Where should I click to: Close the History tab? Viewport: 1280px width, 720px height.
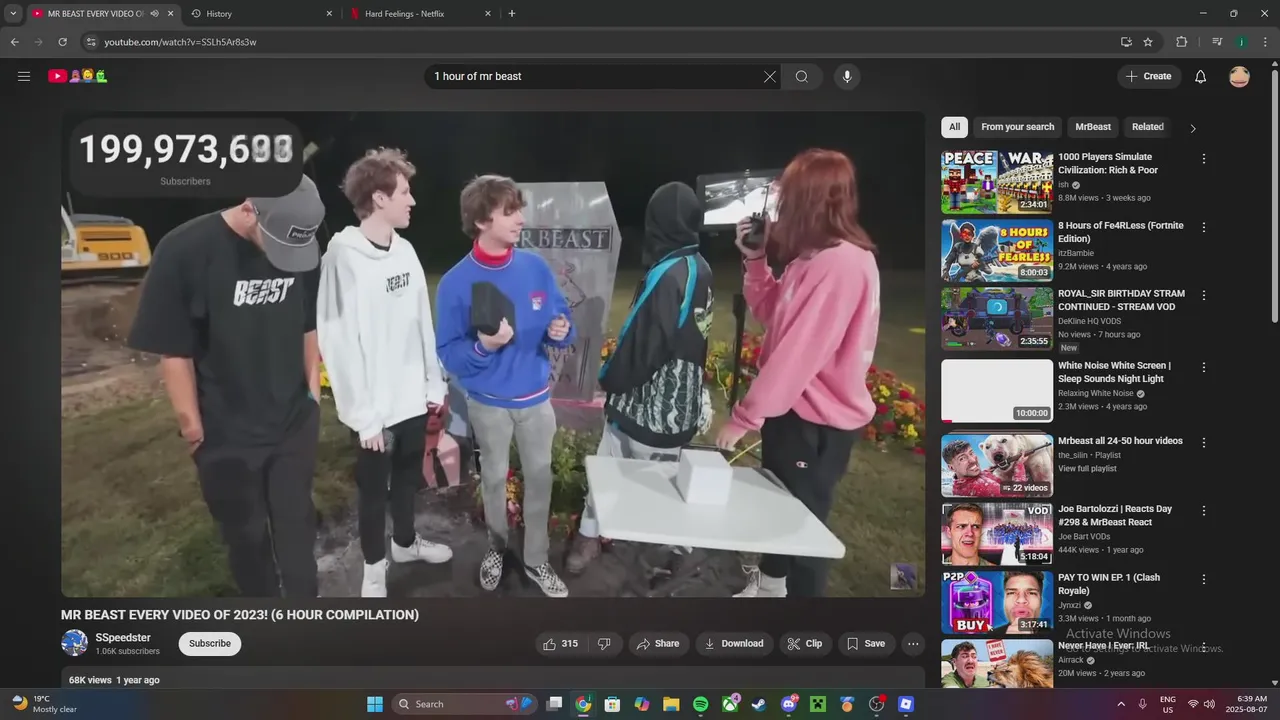coord(329,14)
